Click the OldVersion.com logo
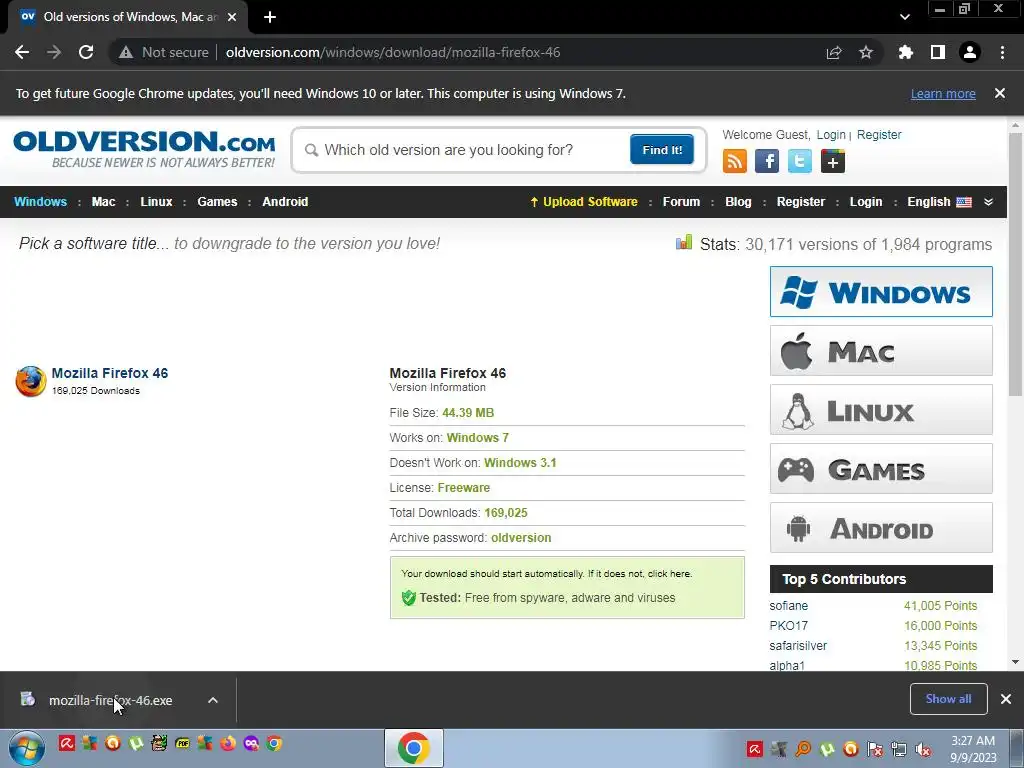Viewport: 1024px width, 768px height. pyautogui.click(x=144, y=150)
